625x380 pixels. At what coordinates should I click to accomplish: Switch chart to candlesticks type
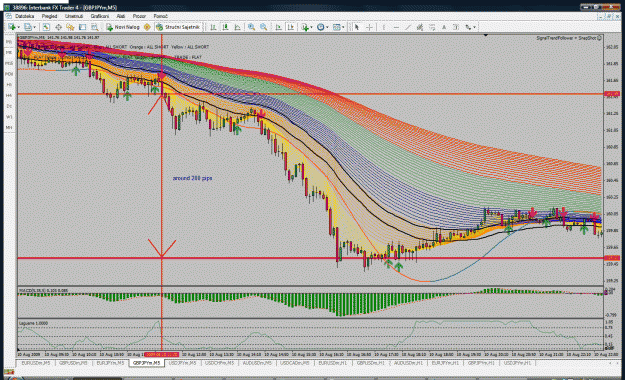coord(225,27)
